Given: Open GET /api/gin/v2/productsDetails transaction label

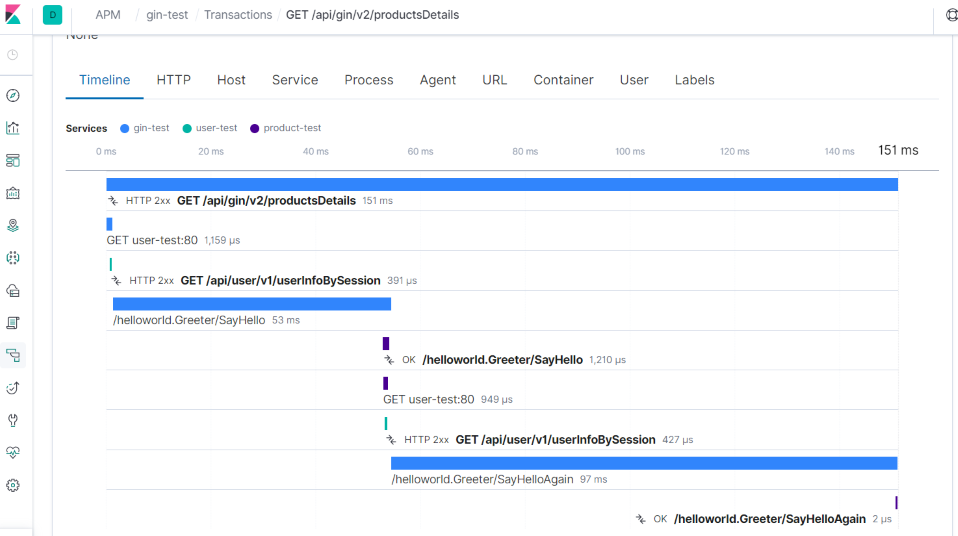Looking at the screenshot, I should pyautogui.click(x=266, y=200).
